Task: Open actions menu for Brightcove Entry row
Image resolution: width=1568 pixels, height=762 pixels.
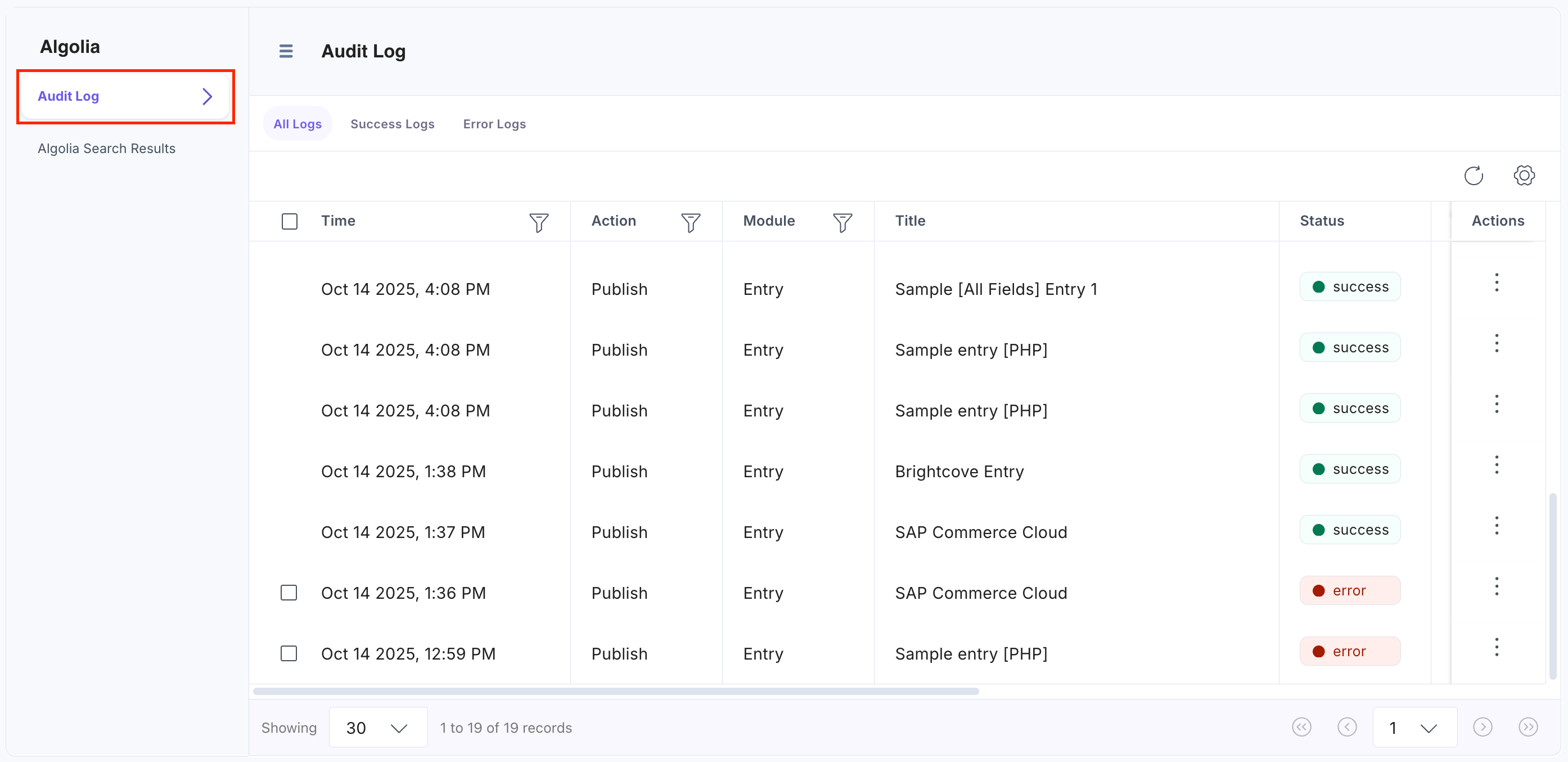Action: click(1496, 465)
